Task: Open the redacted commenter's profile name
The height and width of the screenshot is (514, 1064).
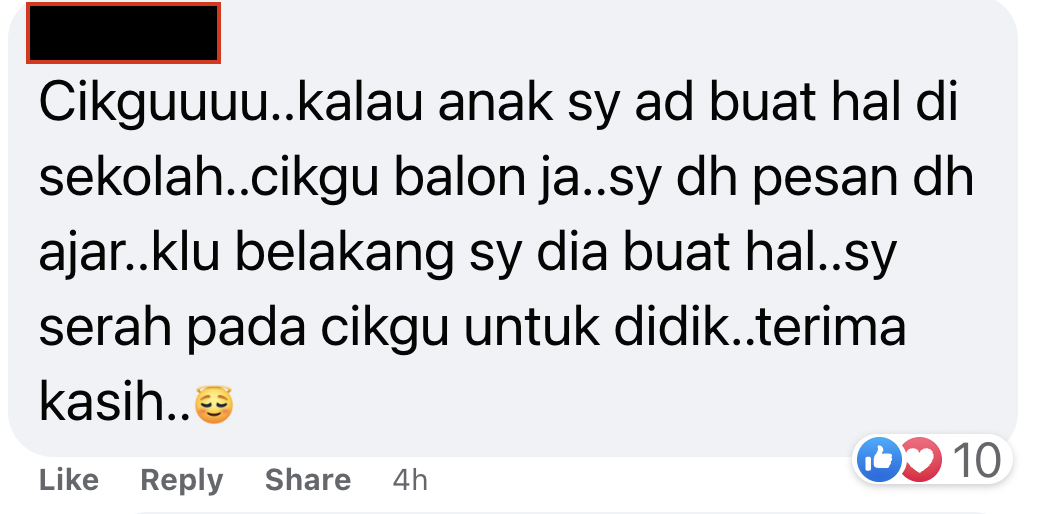Action: click(x=124, y=33)
